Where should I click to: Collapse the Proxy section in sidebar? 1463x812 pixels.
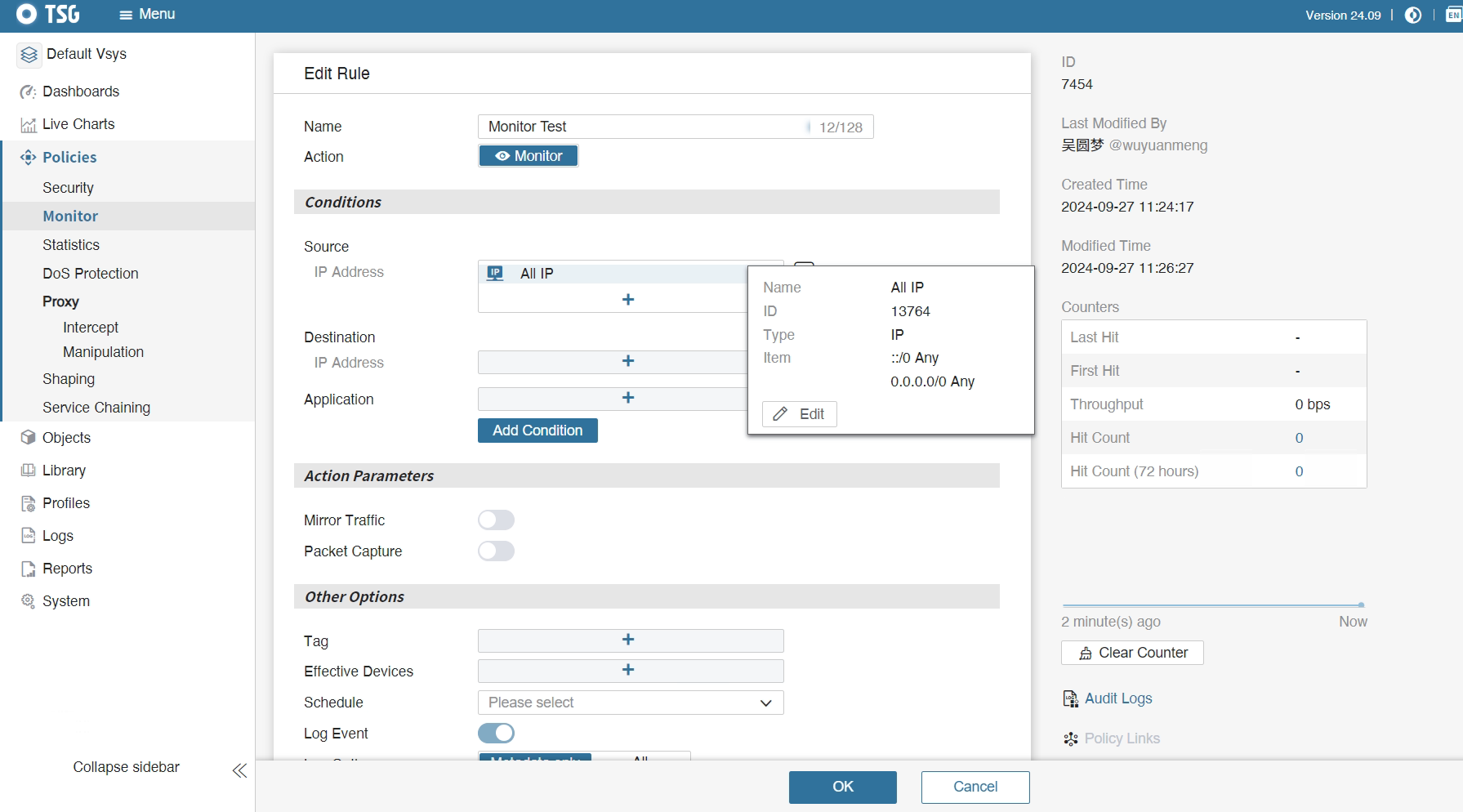tap(60, 301)
